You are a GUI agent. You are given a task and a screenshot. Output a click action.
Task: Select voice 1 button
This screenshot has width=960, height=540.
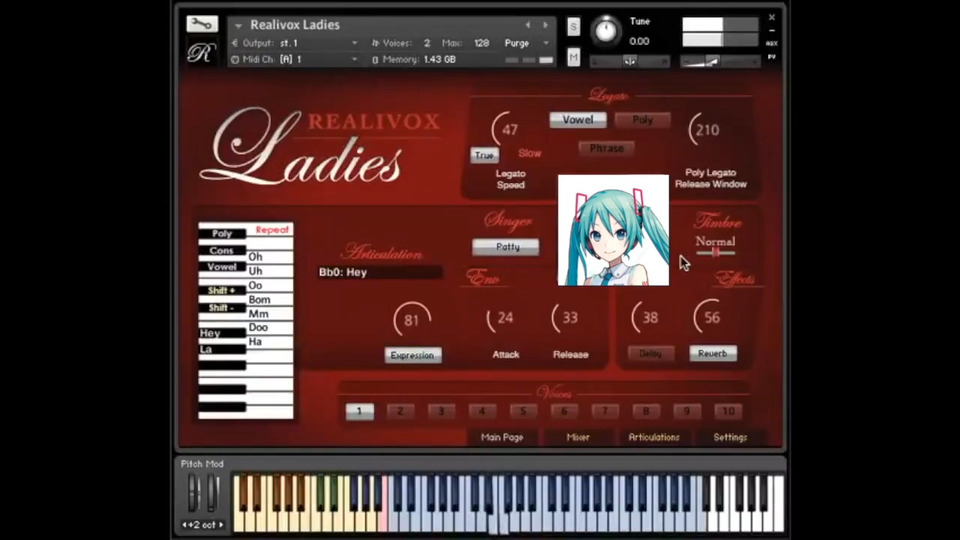[x=359, y=411]
